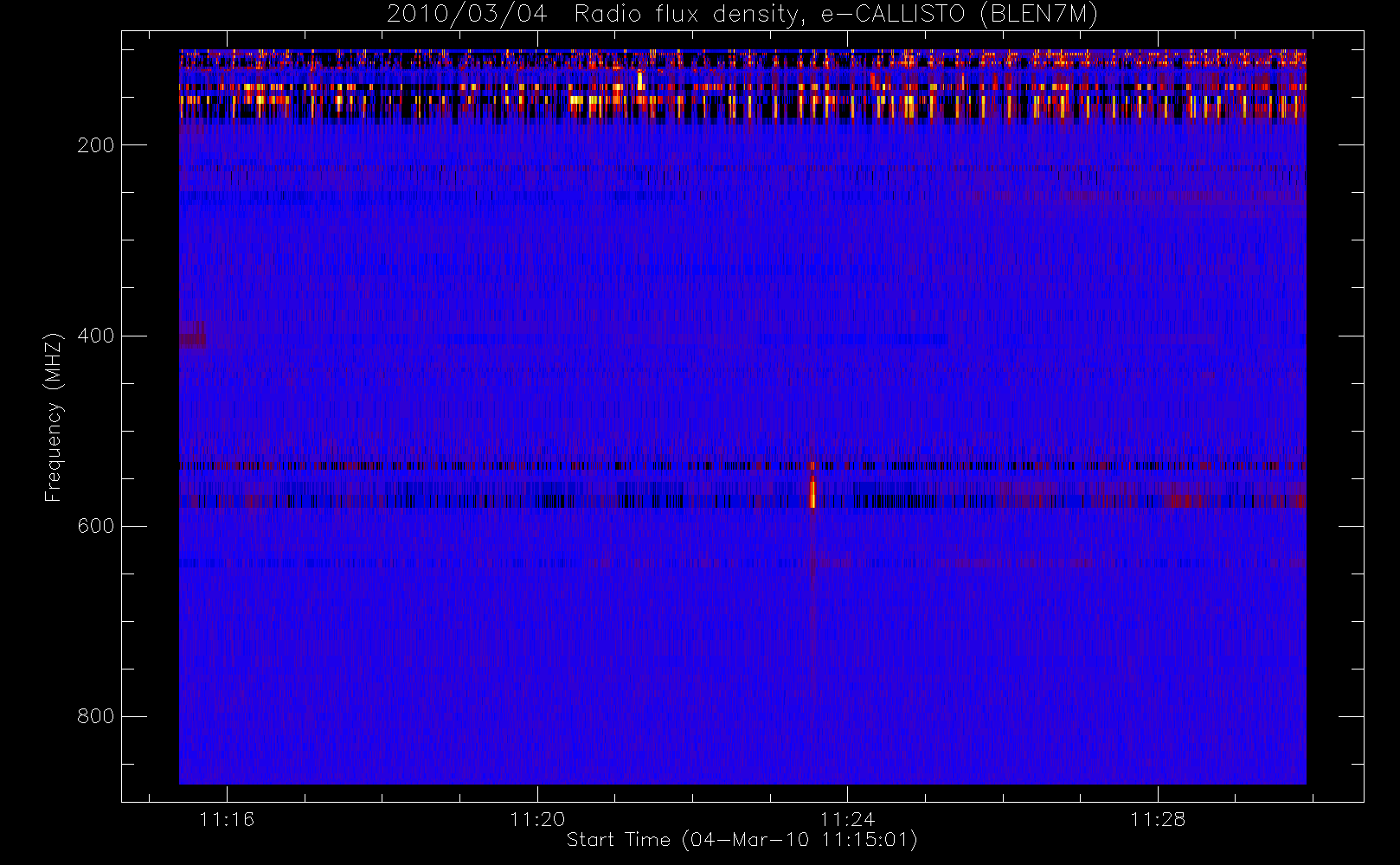The height and width of the screenshot is (865, 1400).
Task: Click the 'Frequency (MHz)' axis label
Action: point(54,417)
